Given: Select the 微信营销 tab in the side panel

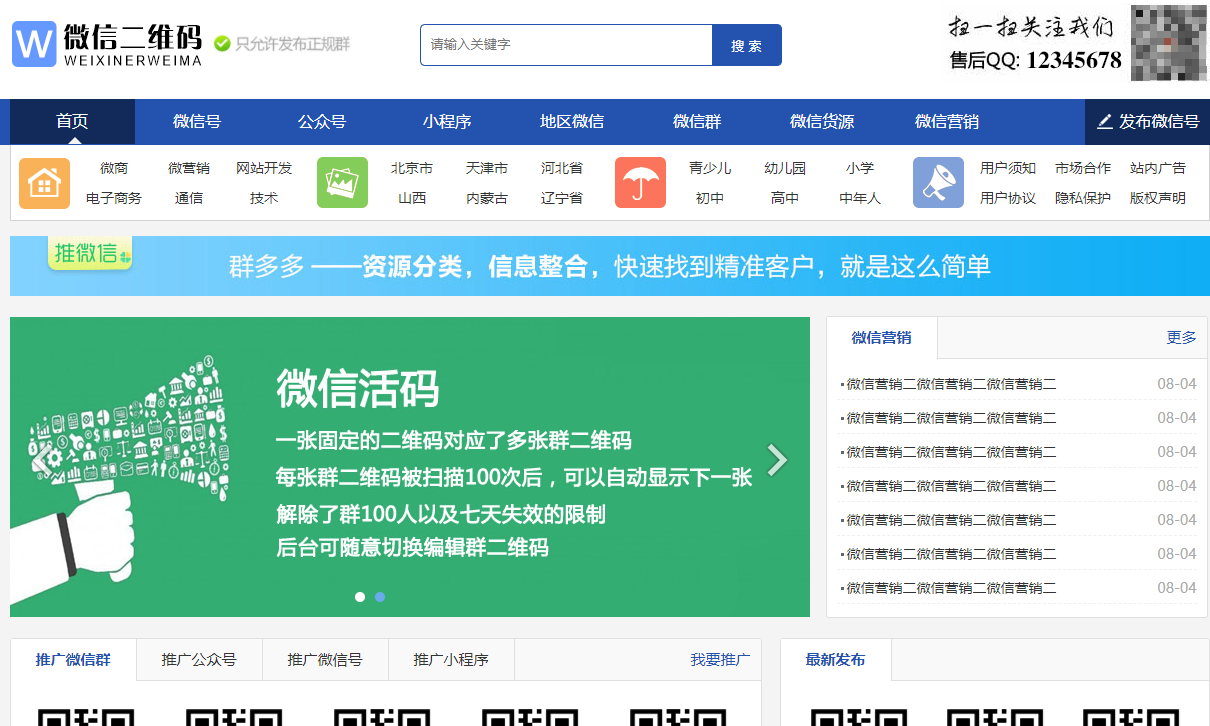Looking at the screenshot, I should [x=882, y=338].
